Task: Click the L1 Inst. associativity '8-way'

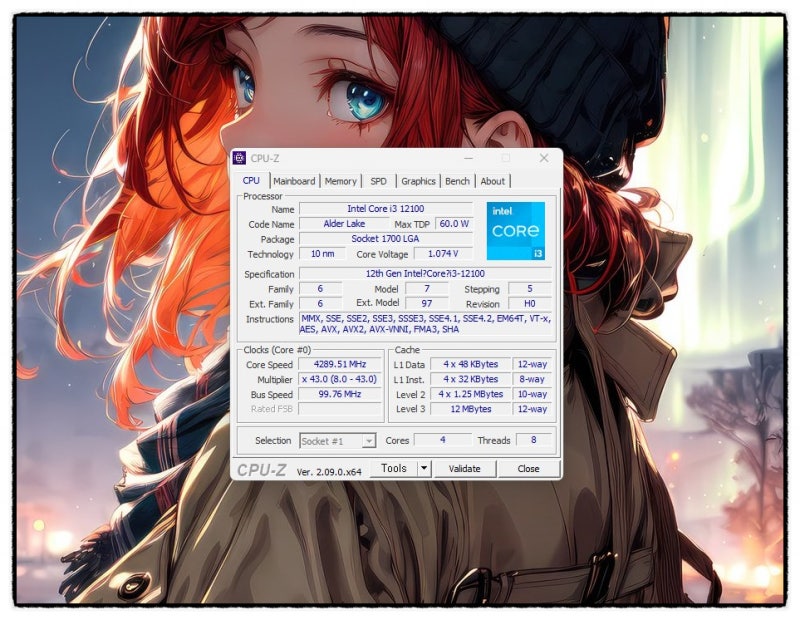Action: click(532, 379)
